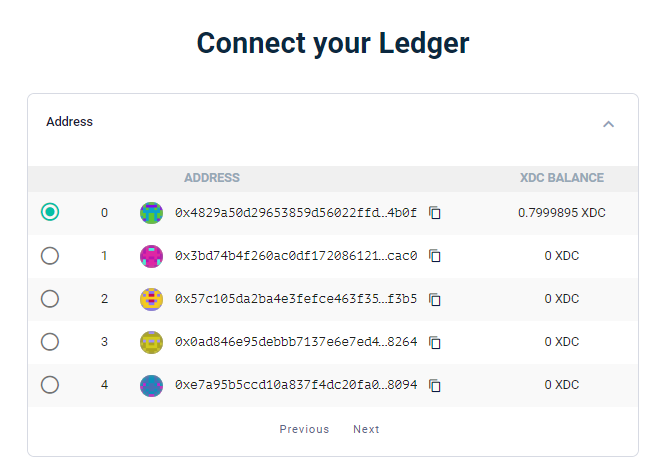Click the identicon avatar for address 0
This screenshot has width=664, height=471.
click(151, 213)
